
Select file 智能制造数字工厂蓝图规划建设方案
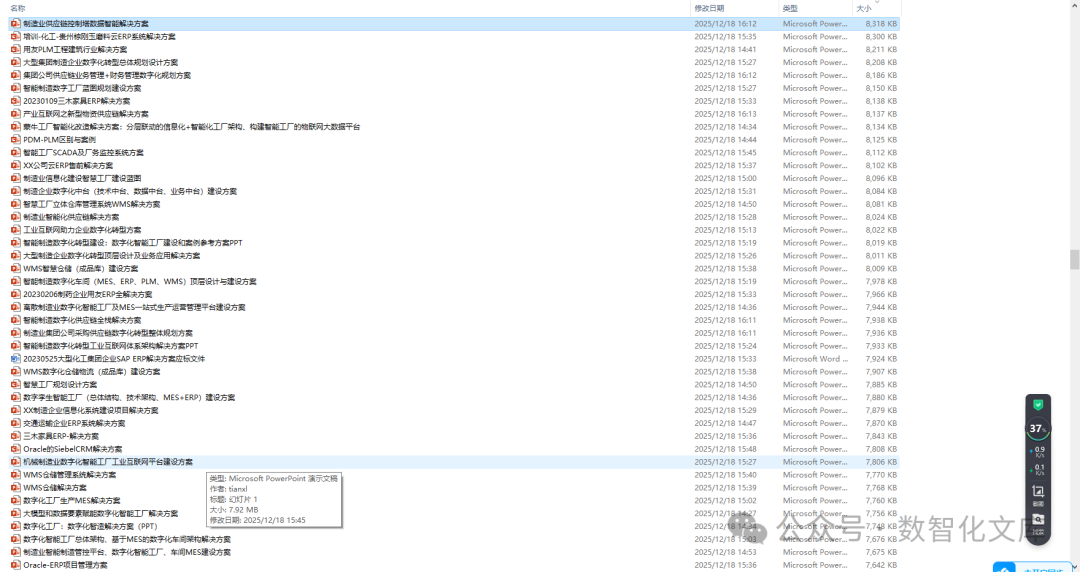[82, 88]
